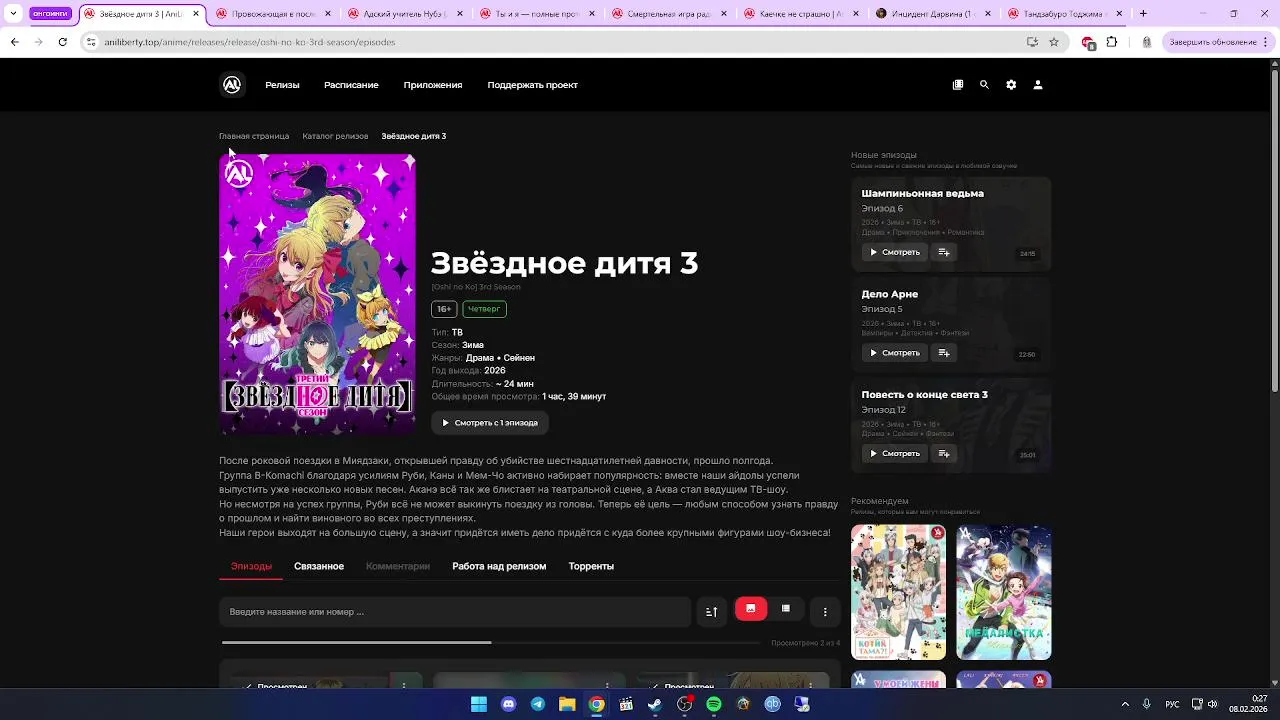Open Расписание in the top navigation
1280x720 pixels.
click(351, 85)
